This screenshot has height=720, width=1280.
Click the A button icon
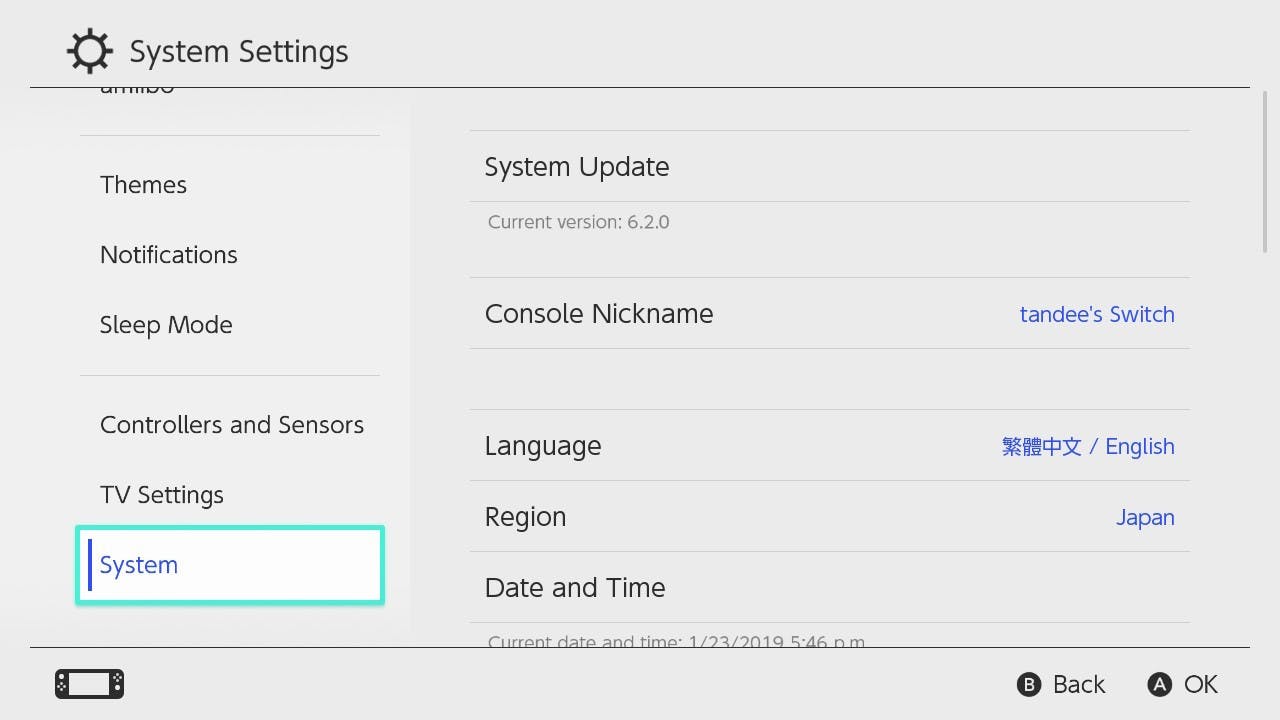coord(1159,684)
